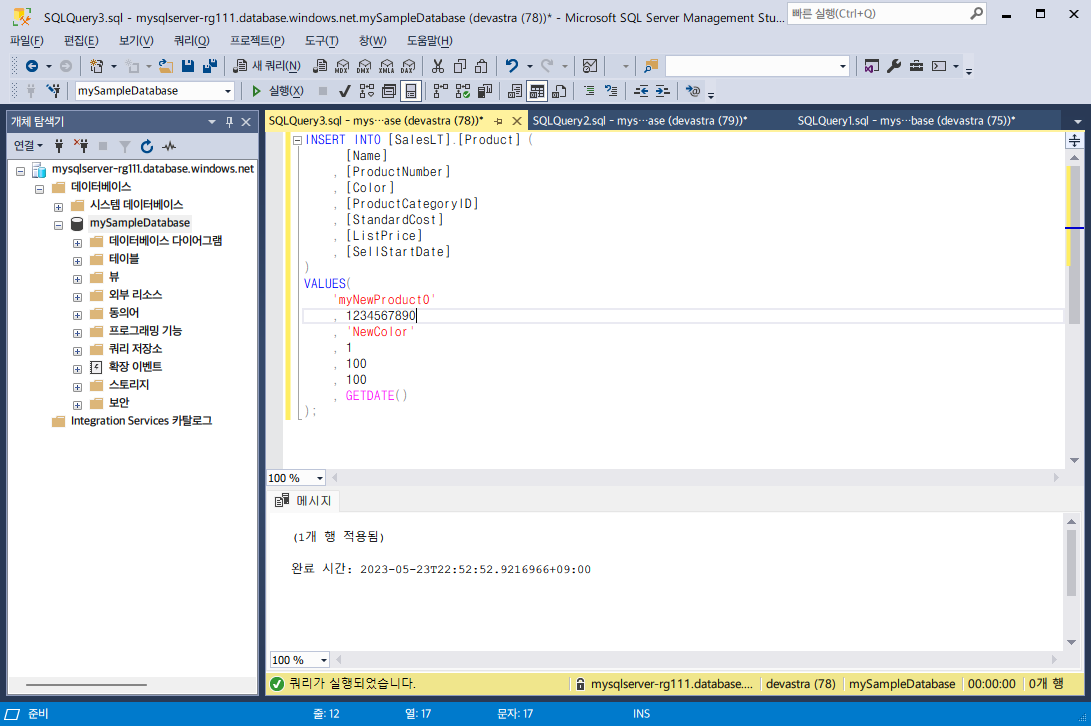The height and width of the screenshot is (726, 1091).
Task: Open the Query Options icon
Action: 389,90
